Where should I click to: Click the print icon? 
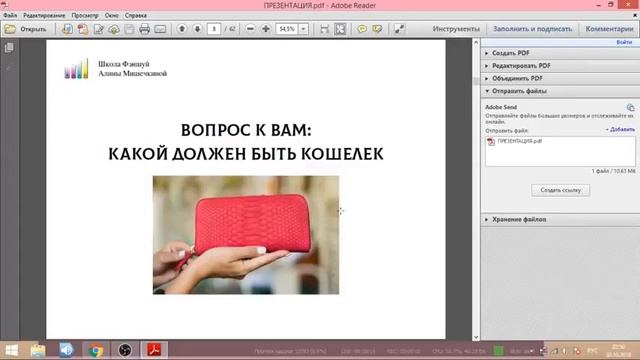[144, 29]
